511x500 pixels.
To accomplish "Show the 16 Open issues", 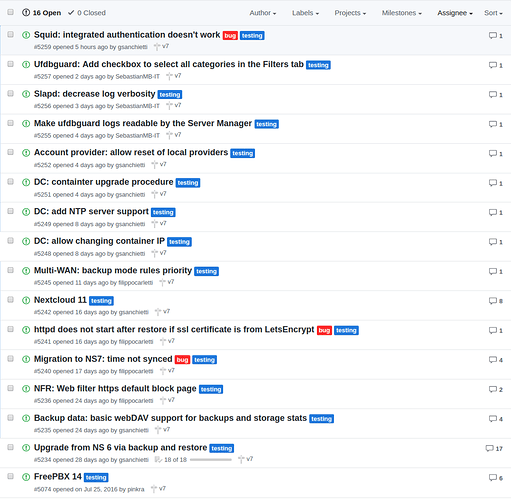I will (x=41, y=13).
